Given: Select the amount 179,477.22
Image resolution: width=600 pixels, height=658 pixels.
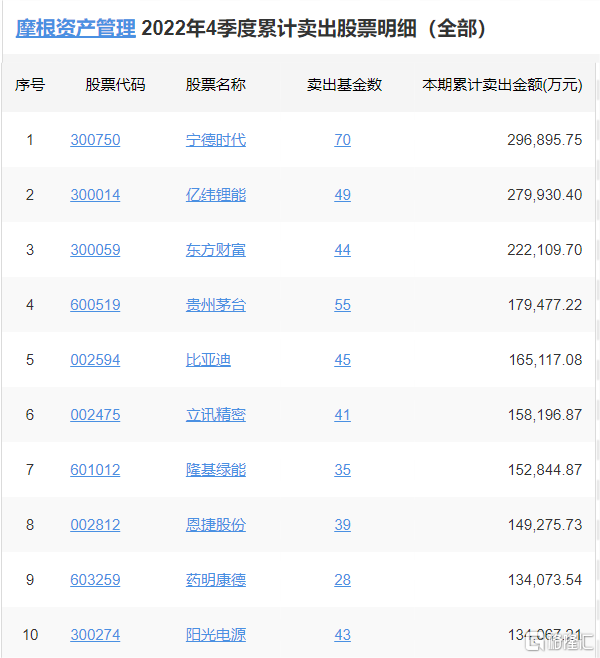Looking at the screenshot, I should pos(545,305).
